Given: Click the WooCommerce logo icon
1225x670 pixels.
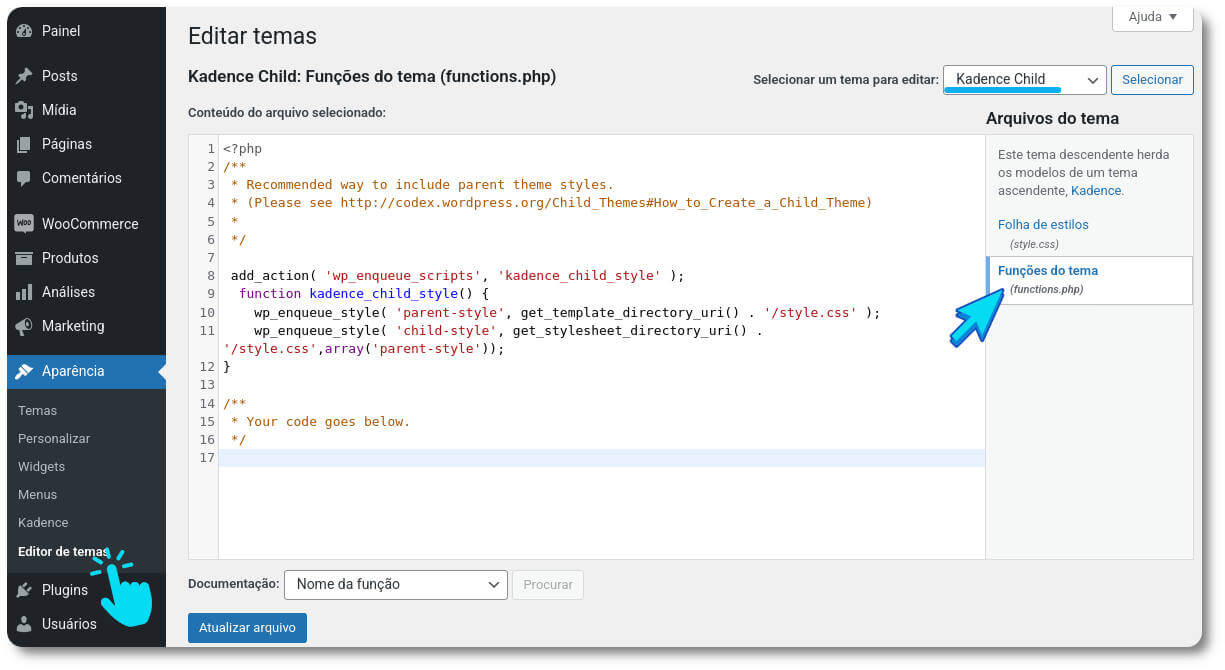Looking at the screenshot, I should [24, 223].
